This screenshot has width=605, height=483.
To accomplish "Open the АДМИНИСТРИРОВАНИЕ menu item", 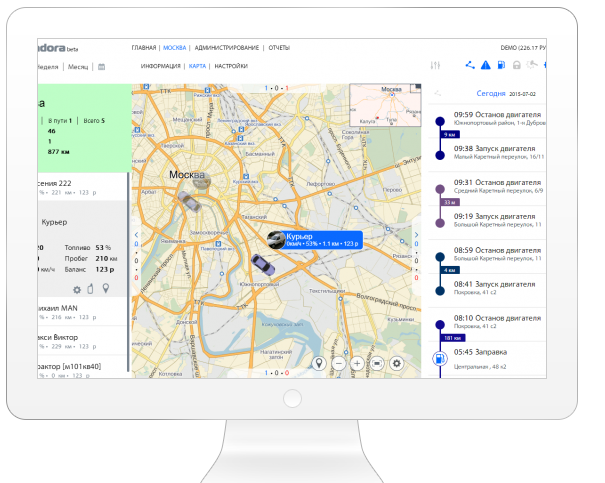I will tap(226, 48).
